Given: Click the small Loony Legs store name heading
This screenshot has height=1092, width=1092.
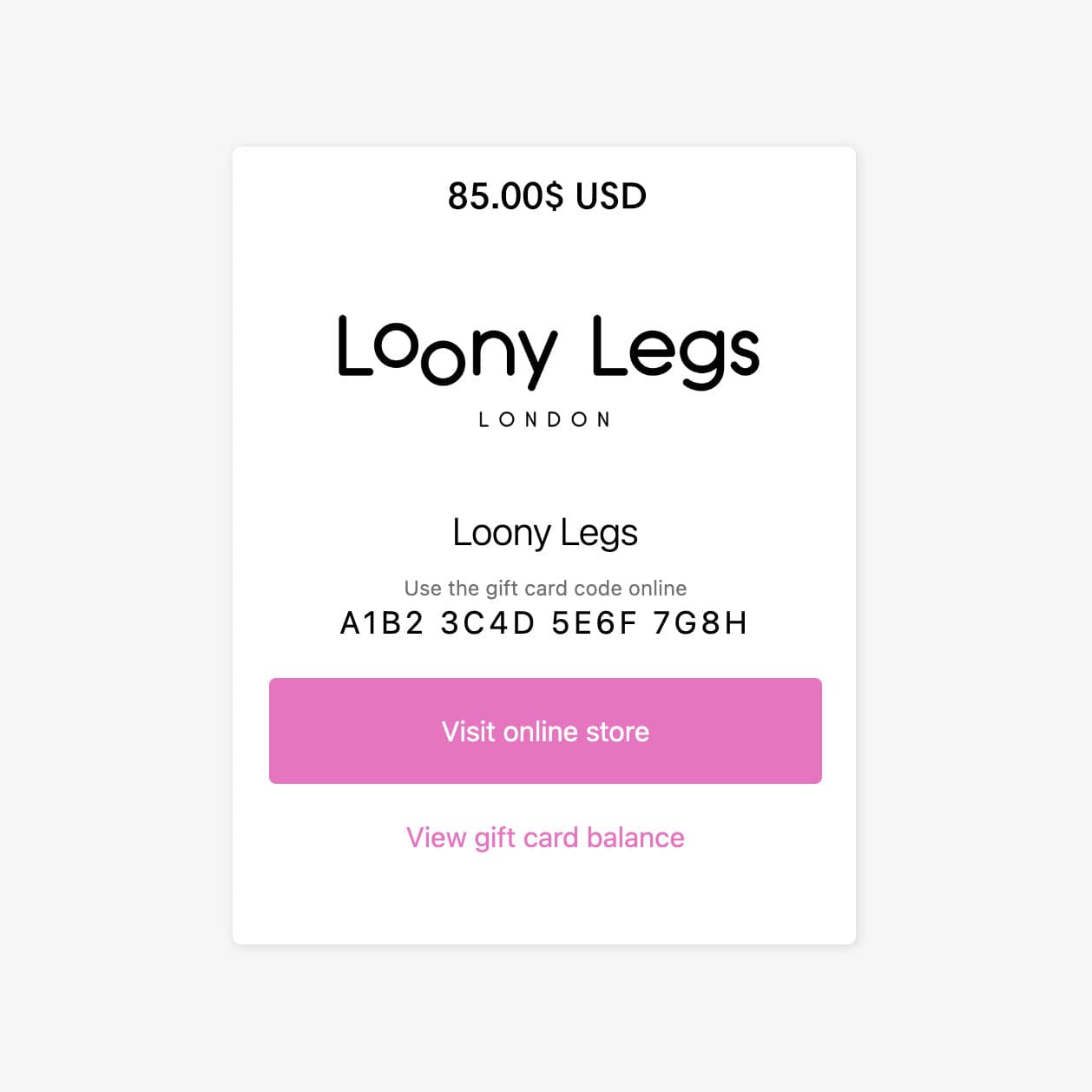Looking at the screenshot, I should tap(545, 533).
